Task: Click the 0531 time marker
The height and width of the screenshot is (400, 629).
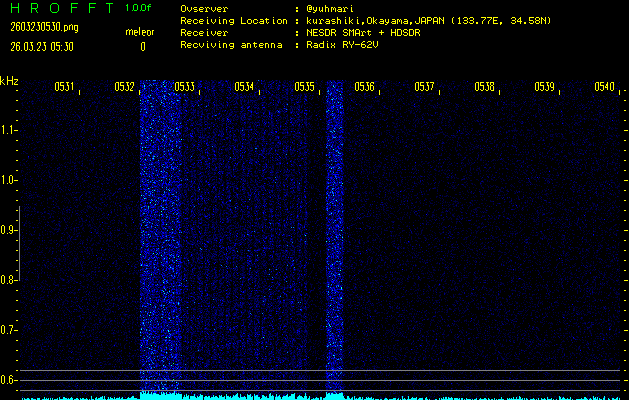Action: tap(63, 87)
